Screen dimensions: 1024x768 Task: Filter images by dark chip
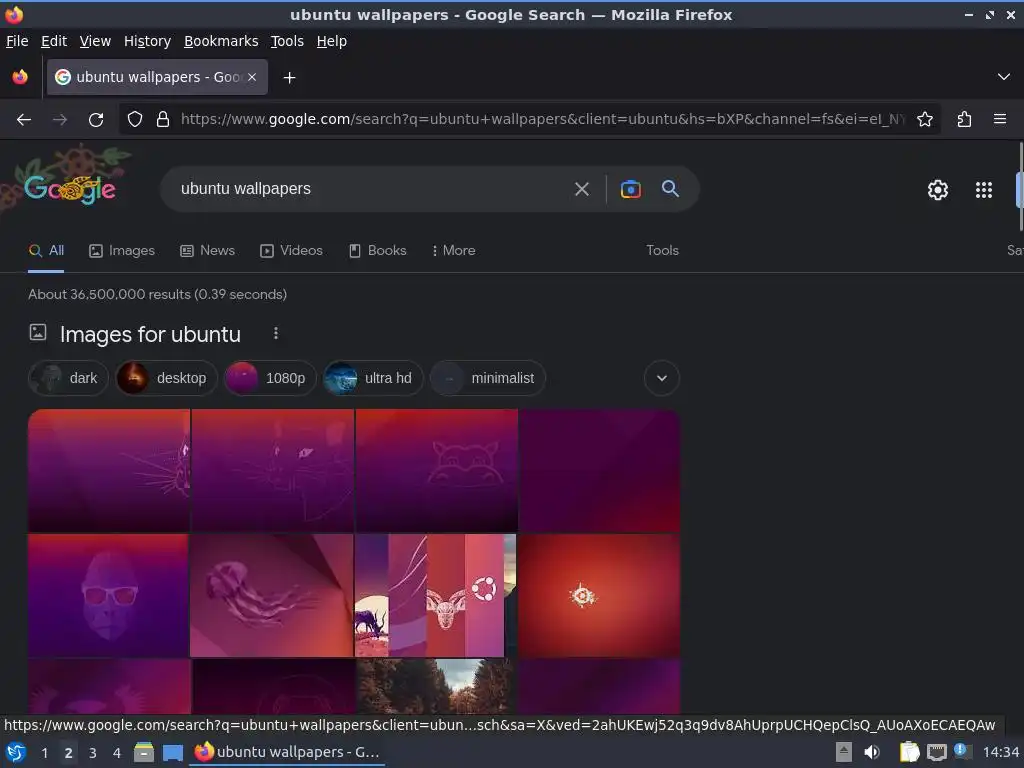[x=68, y=378]
